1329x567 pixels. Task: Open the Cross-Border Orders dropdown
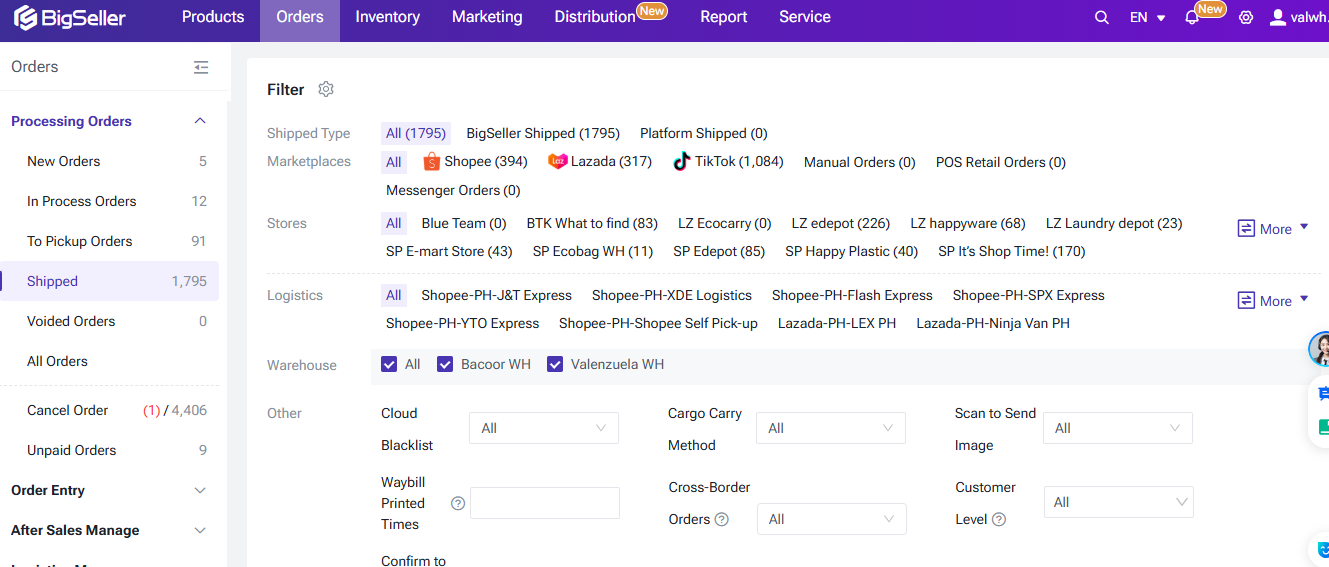[x=832, y=519]
